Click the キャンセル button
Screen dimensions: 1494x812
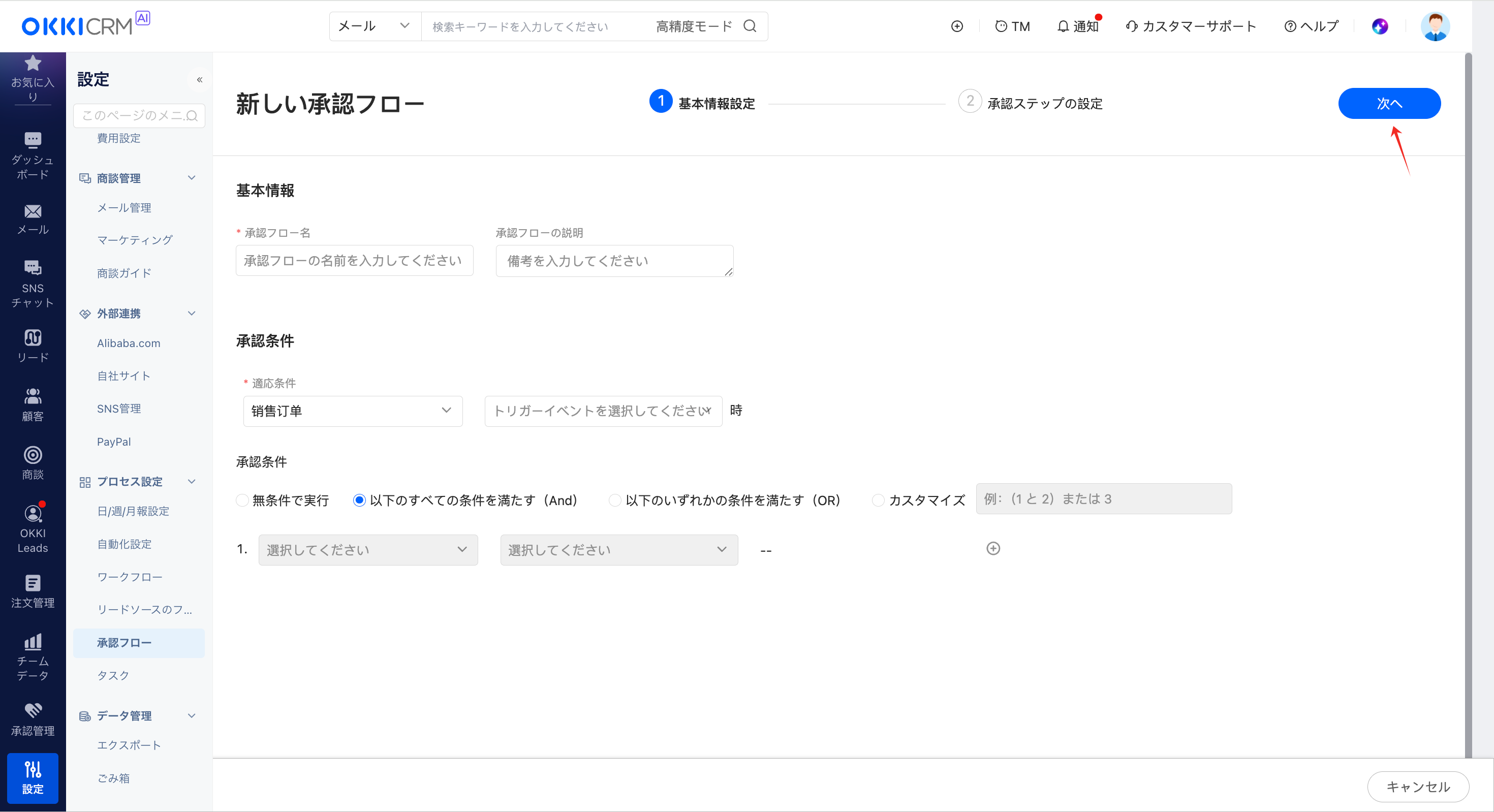tap(1418, 787)
